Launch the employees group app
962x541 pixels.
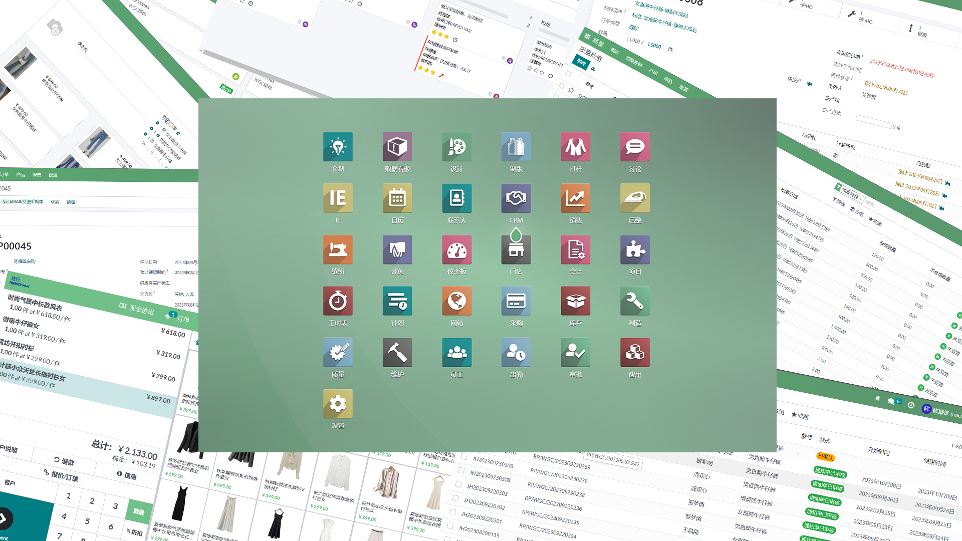[456, 352]
